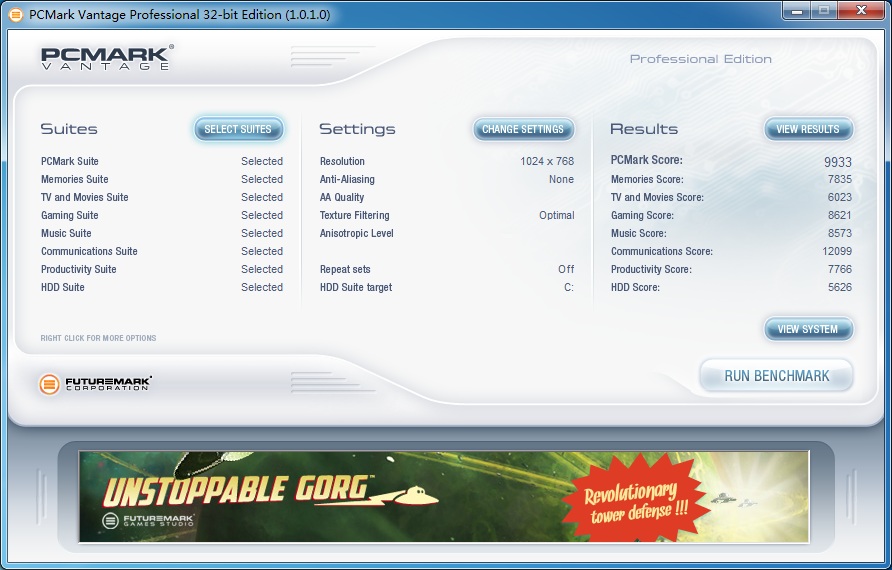Click the Futuremark Corporation logo
This screenshot has height=570, width=892.
point(95,384)
